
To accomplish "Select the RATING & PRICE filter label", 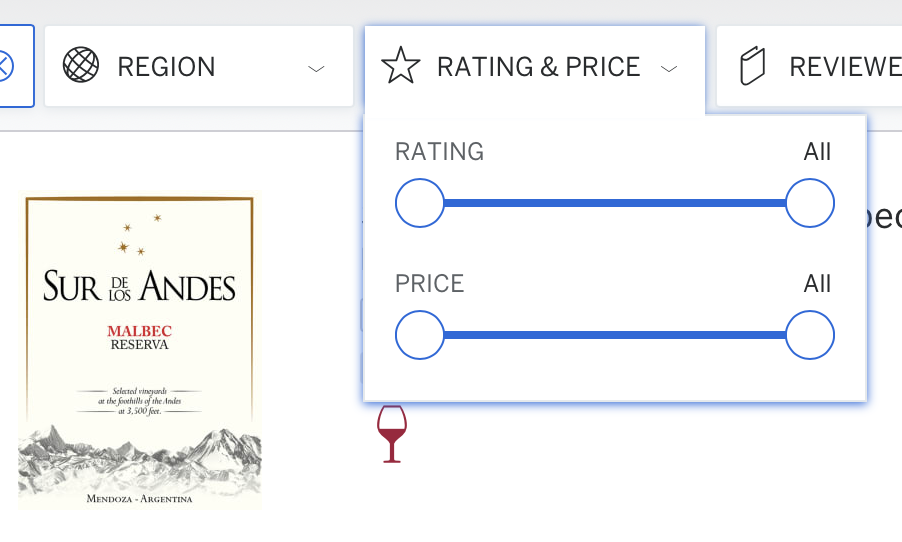I will (538, 67).
